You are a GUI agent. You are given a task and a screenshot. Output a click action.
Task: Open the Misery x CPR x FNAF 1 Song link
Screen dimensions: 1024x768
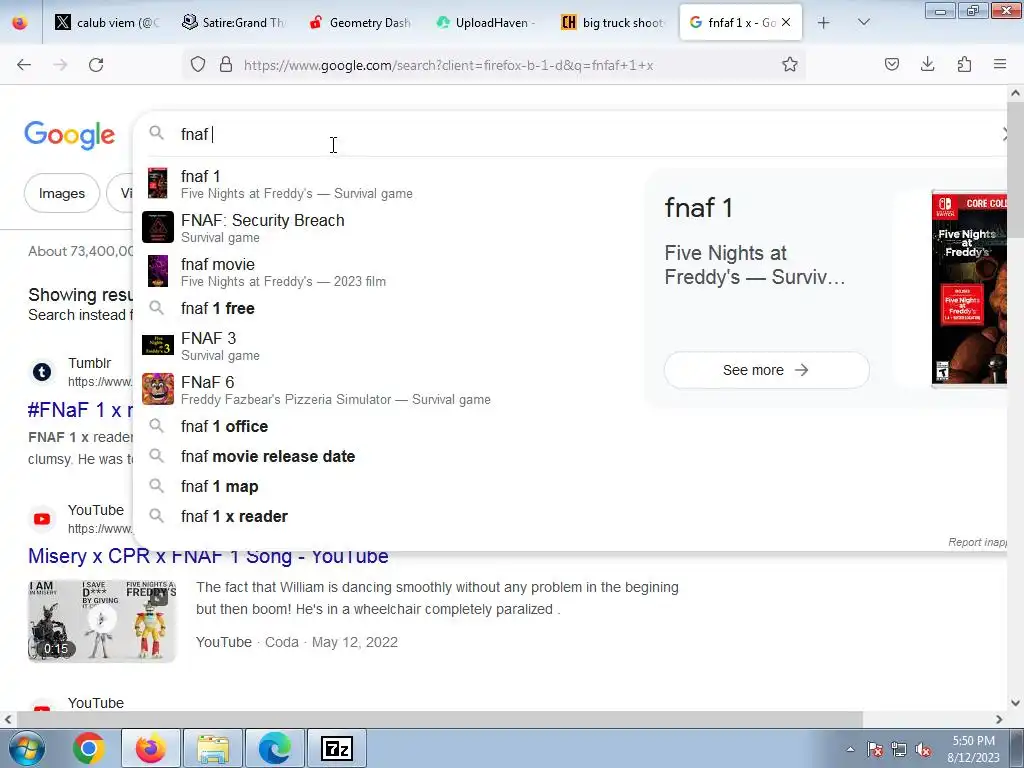tap(208, 556)
